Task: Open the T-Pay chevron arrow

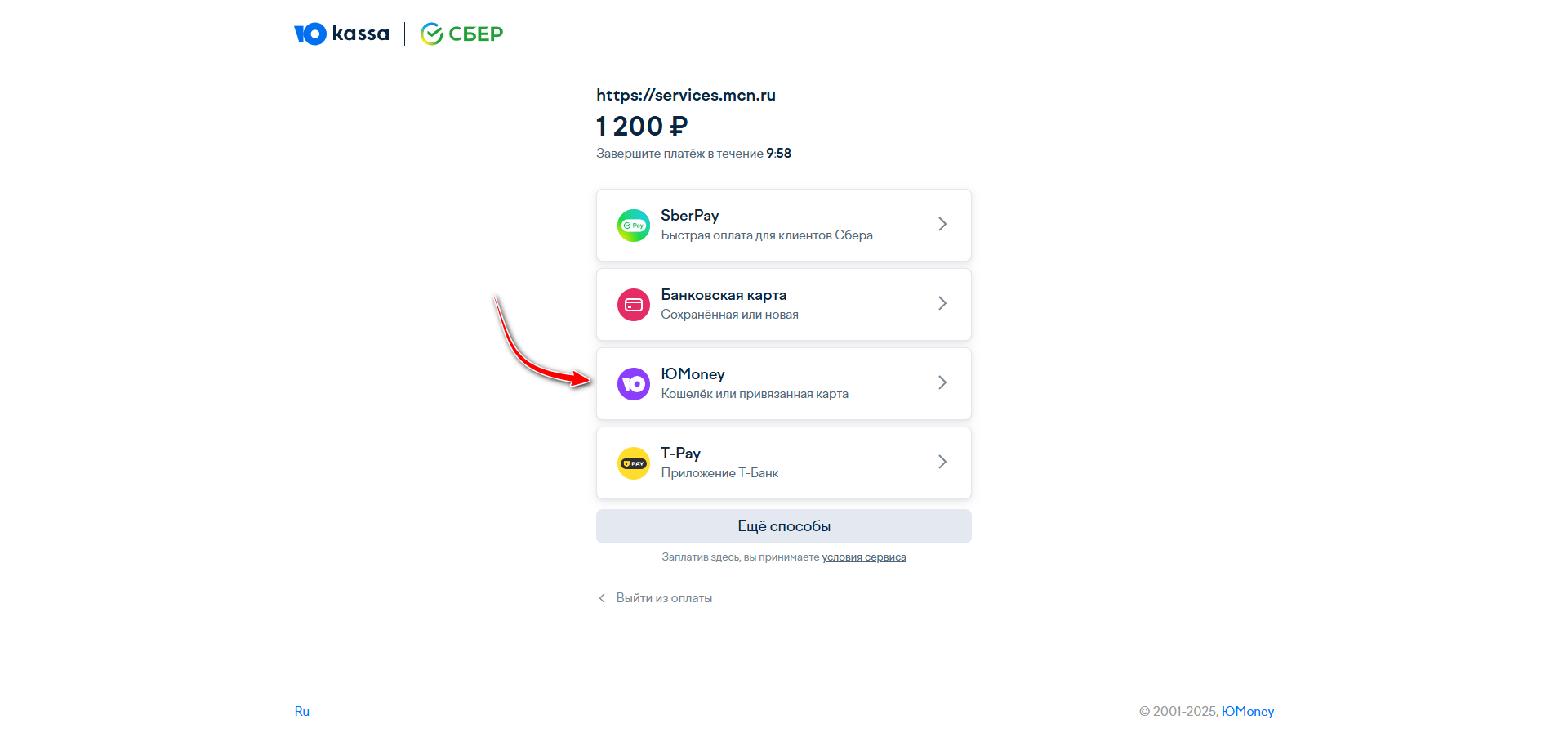Action: point(942,462)
